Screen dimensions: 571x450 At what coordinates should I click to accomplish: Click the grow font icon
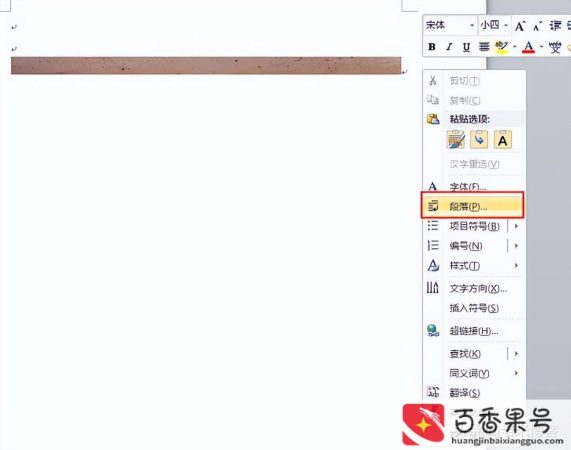(x=520, y=26)
